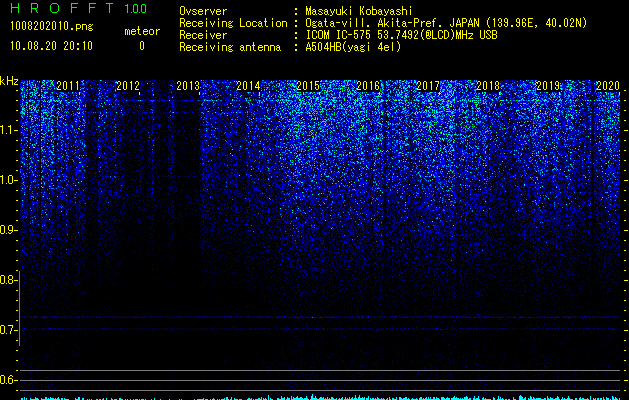The image size is (629, 400).
Task: Select location text Ogata-vill. Akita-Pref. JAPAN
Action: 391,23
